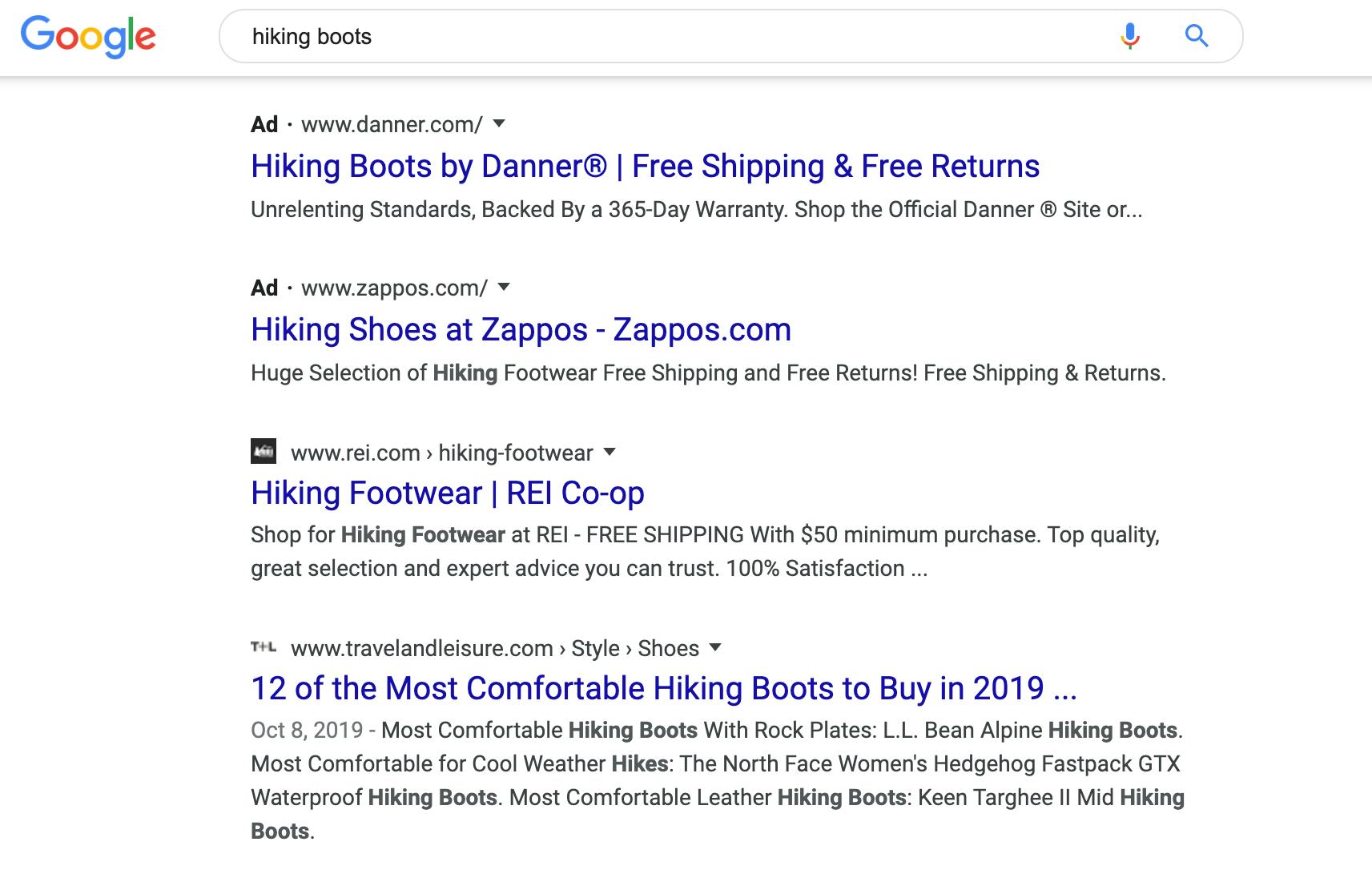The height and width of the screenshot is (886, 1372).
Task: Expand the dropdown arrow beside www.danner.com
Action: [x=499, y=124]
